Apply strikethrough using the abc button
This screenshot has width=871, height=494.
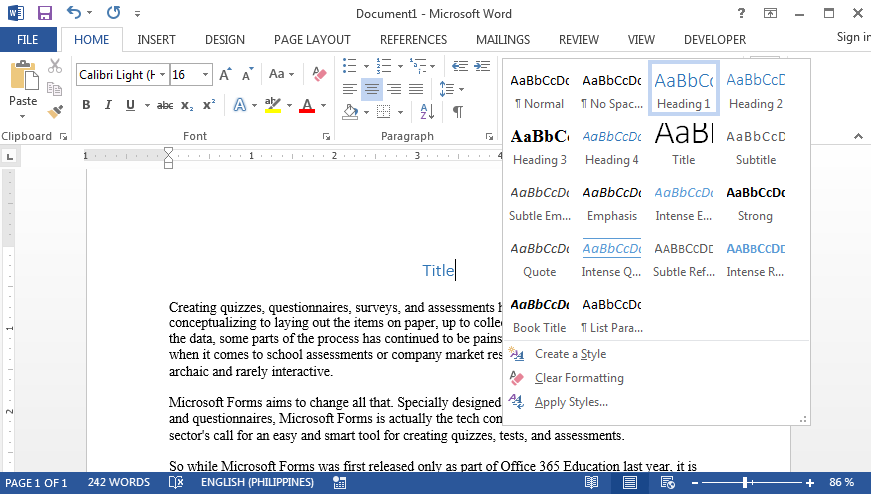coord(165,105)
